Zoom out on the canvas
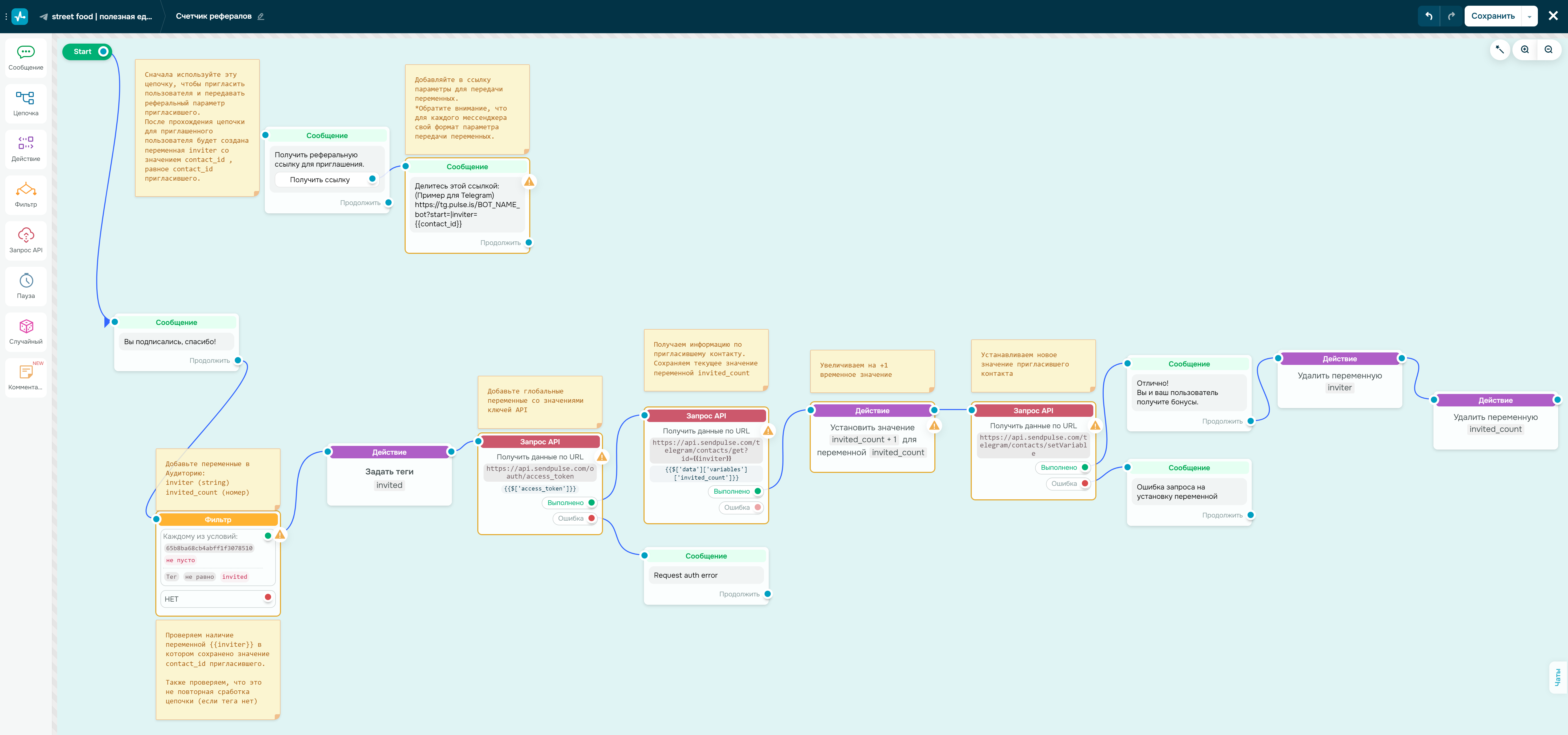 [1549, 49]
